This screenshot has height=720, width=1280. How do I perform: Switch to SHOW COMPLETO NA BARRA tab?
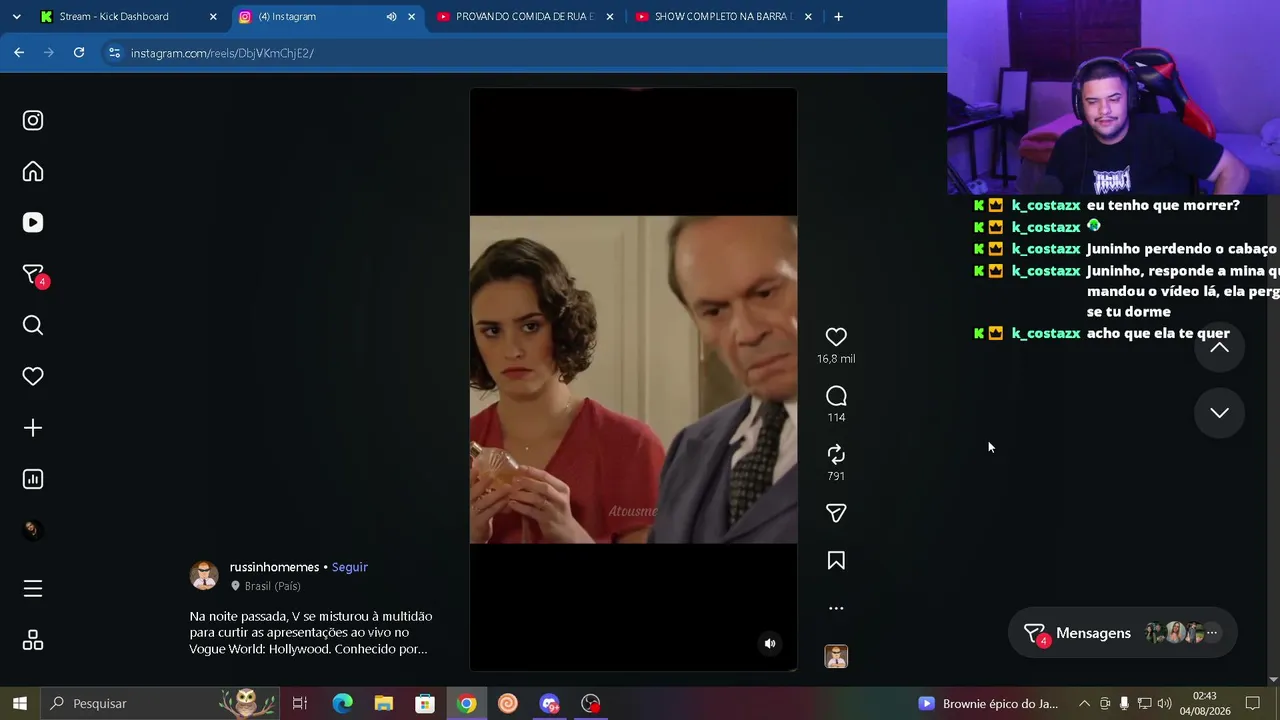click(x=723, y=16)
